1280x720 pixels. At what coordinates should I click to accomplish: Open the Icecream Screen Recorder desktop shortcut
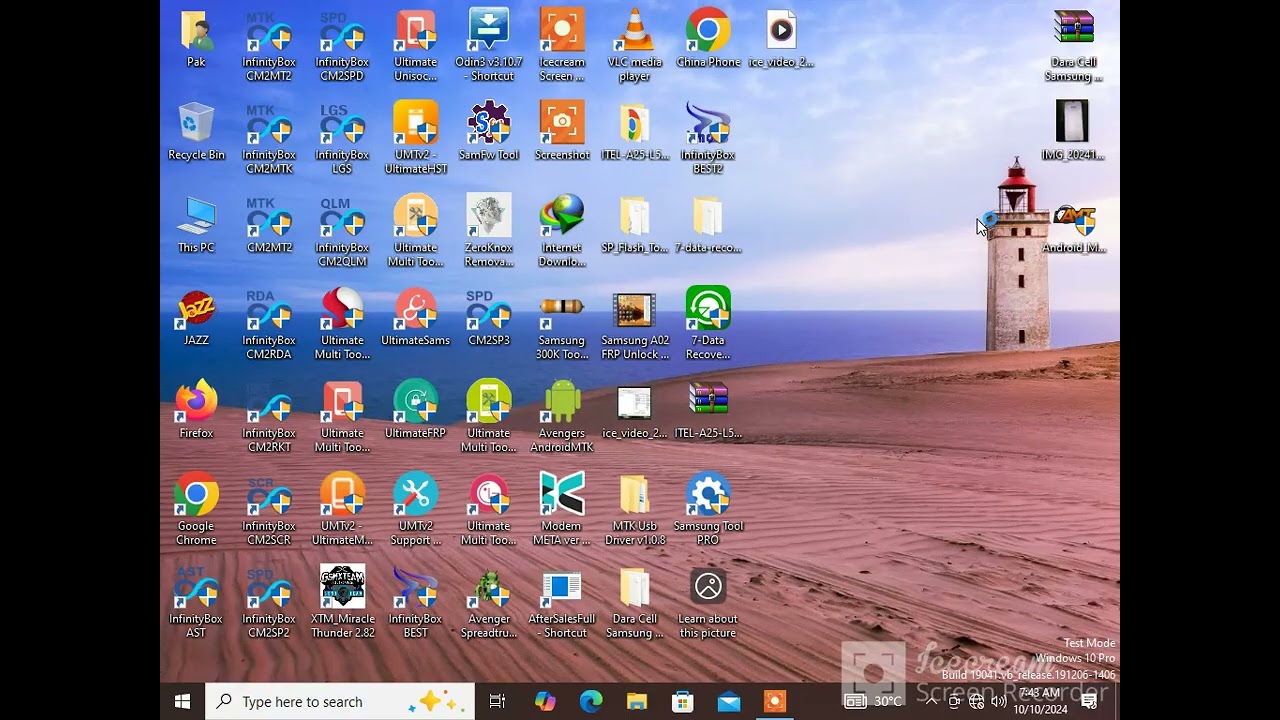click(x=561, y=31)
